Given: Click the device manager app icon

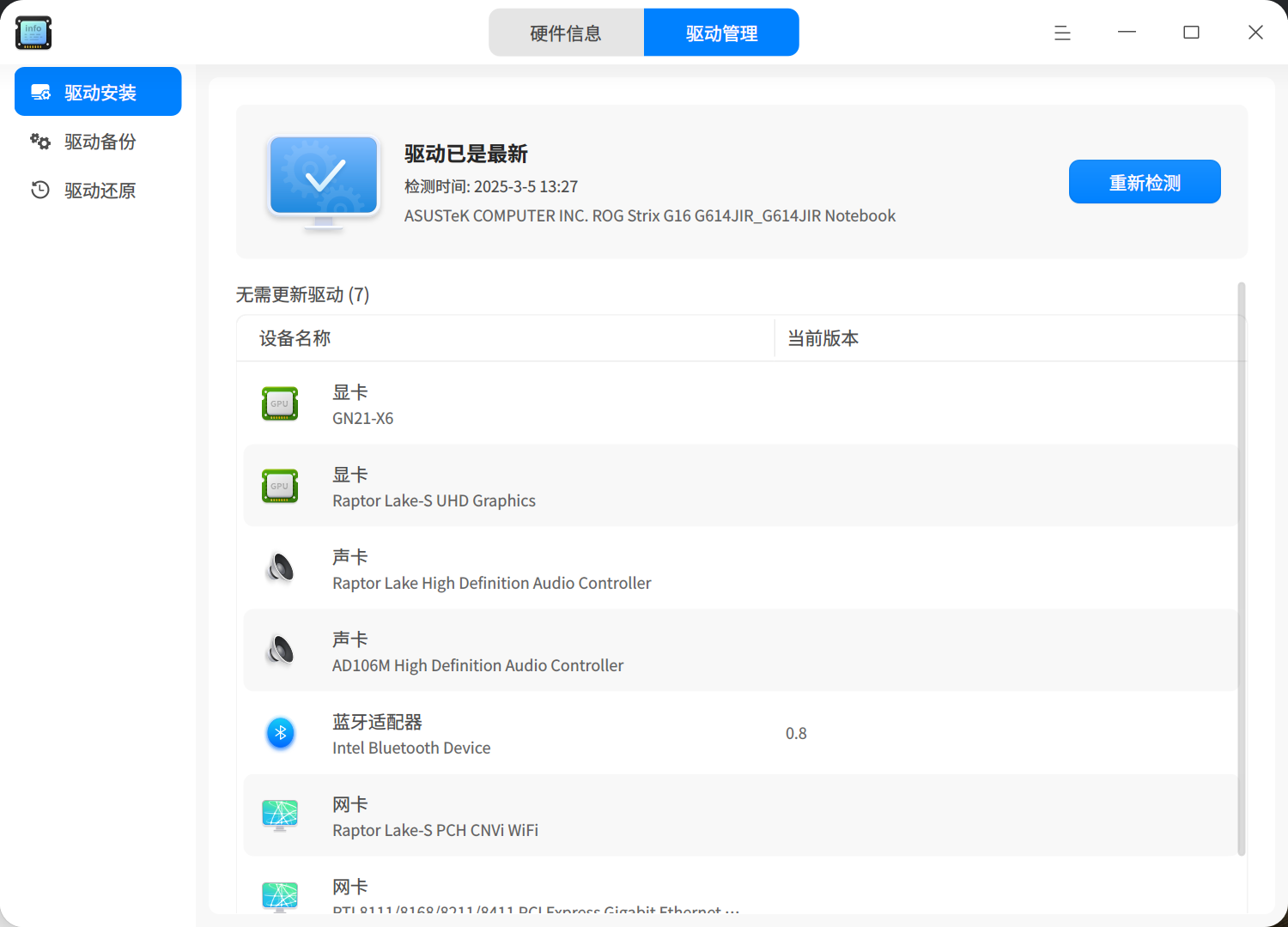Looking at the screenshot, I should click(x=33, y=33).
